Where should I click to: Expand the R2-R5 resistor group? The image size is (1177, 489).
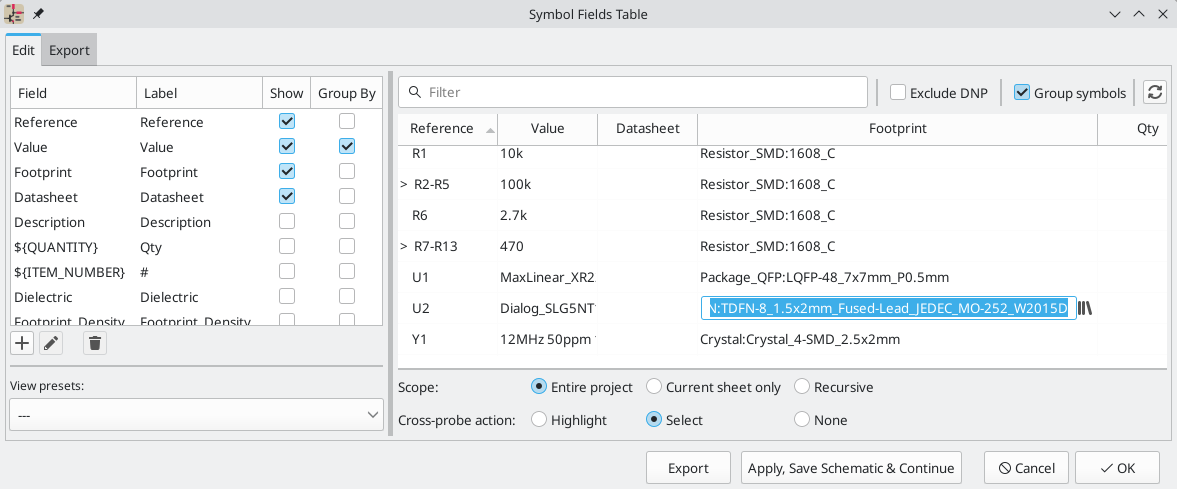(405, 185)
